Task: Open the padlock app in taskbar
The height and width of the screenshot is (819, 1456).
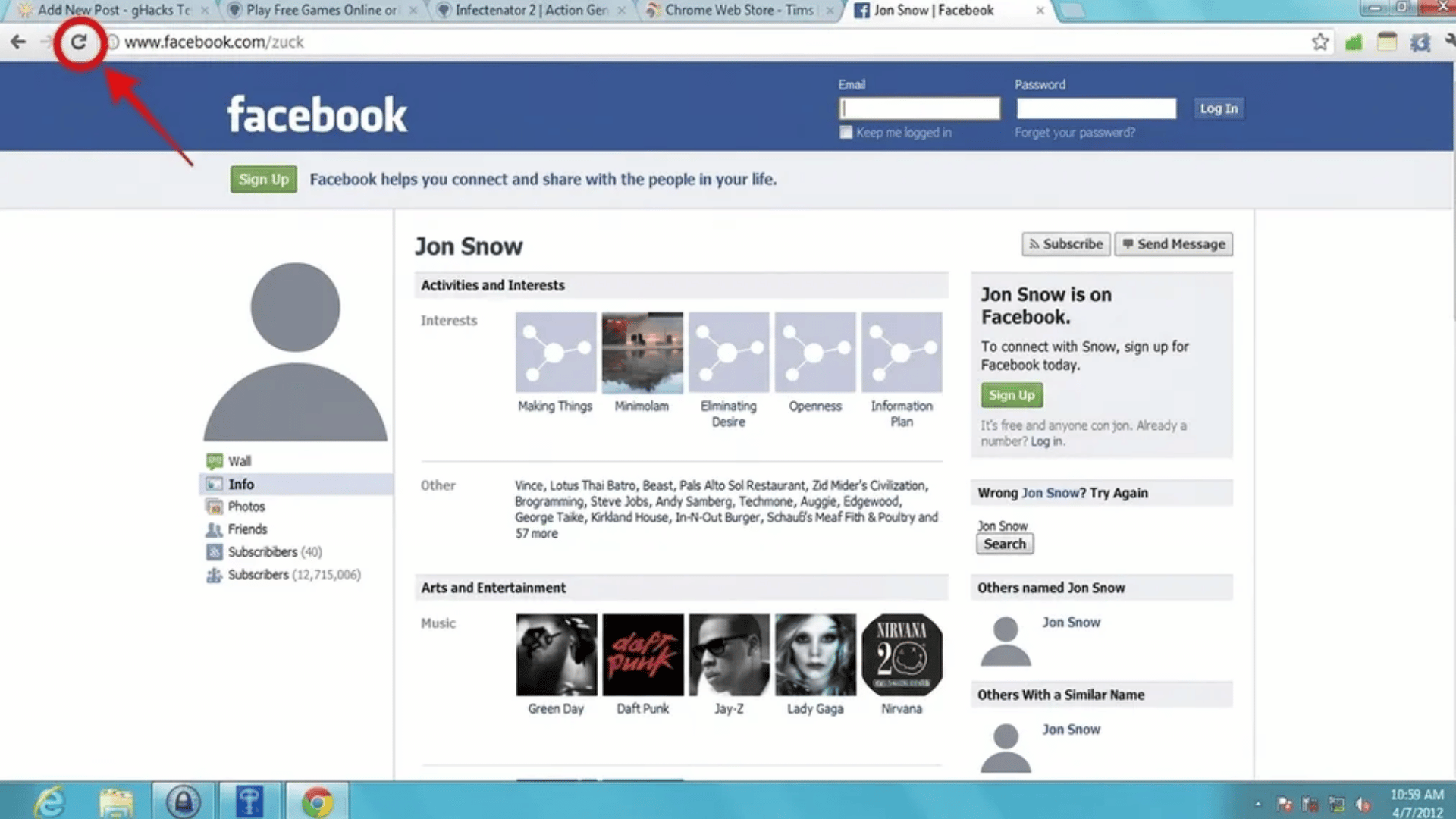Action: [184, 802]
